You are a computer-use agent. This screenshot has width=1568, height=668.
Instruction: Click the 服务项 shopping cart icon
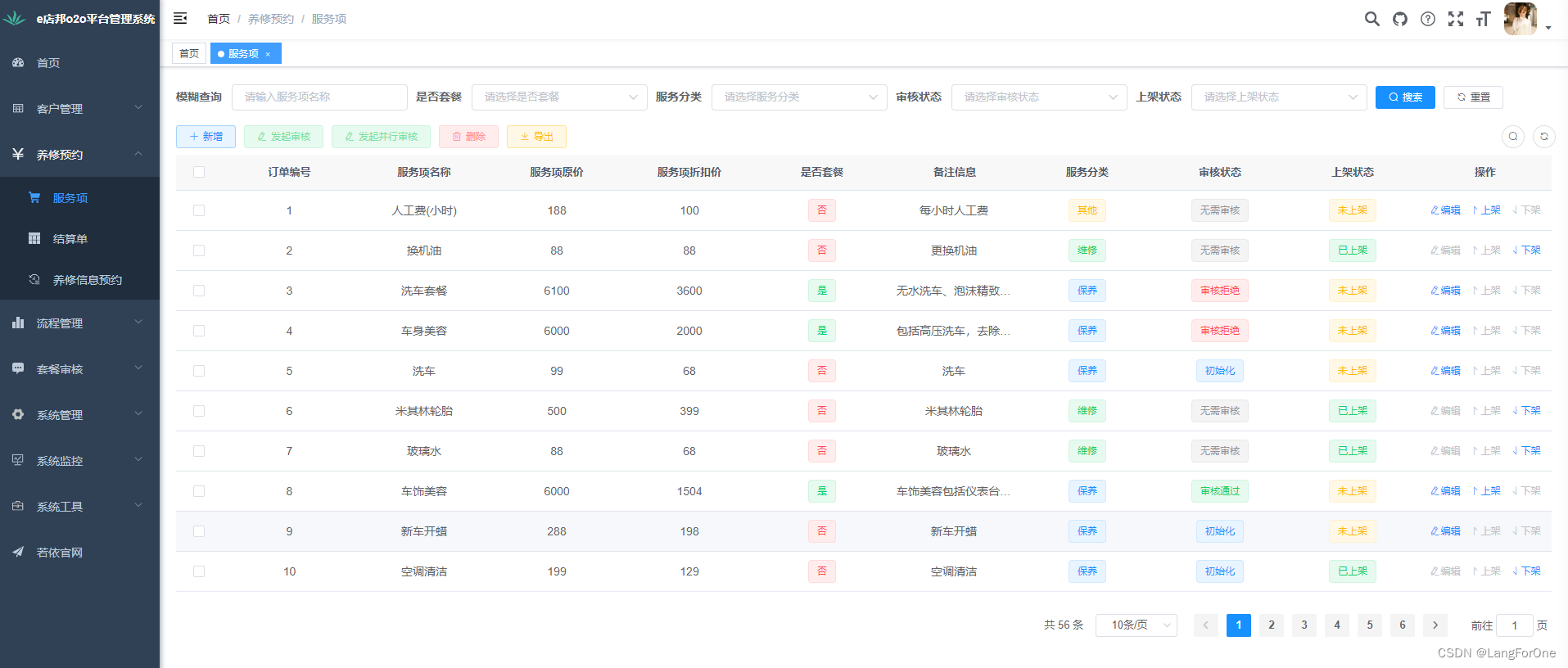(x=34, y=197)
